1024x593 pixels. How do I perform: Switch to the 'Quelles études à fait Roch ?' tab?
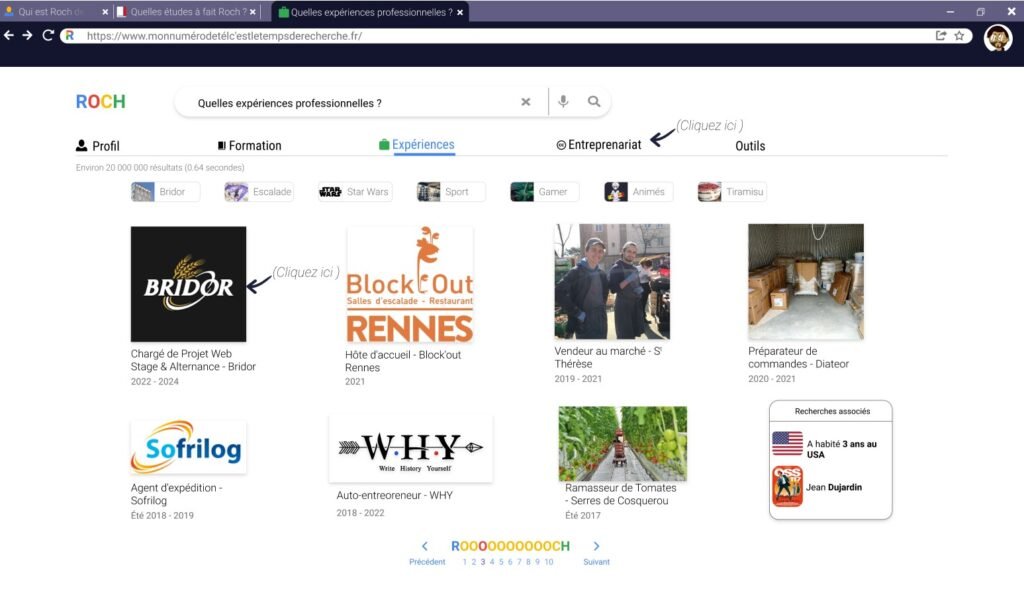click(187, 12)
